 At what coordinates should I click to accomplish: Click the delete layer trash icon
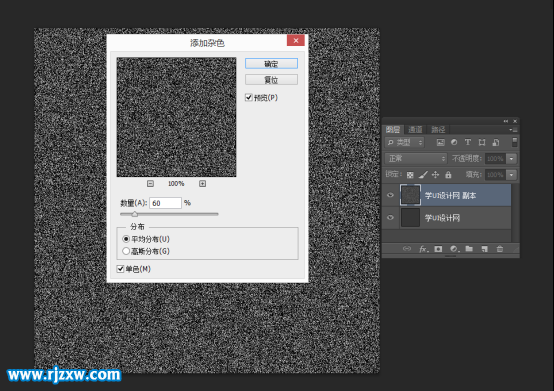coord(500,249)
